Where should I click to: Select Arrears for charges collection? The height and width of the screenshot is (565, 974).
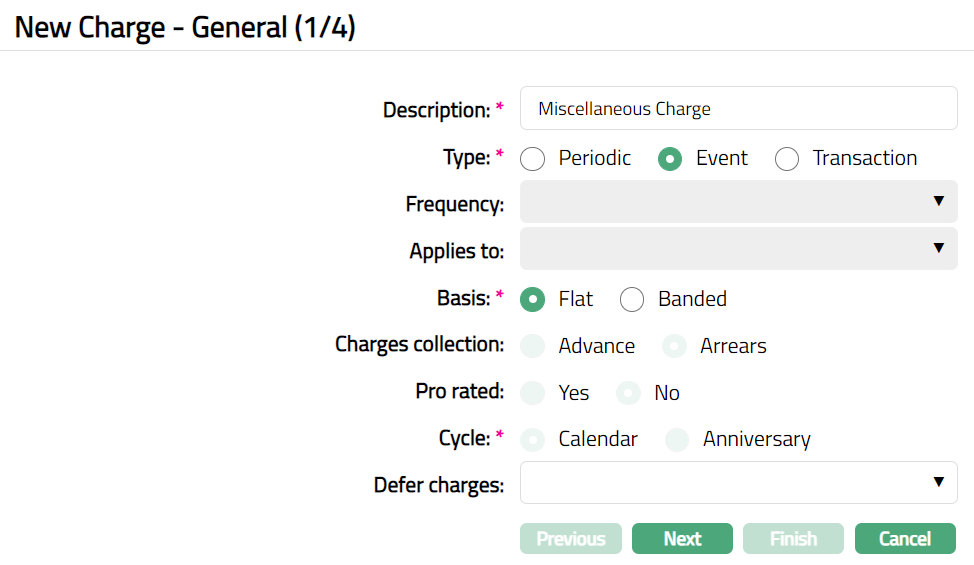point(677,346)
